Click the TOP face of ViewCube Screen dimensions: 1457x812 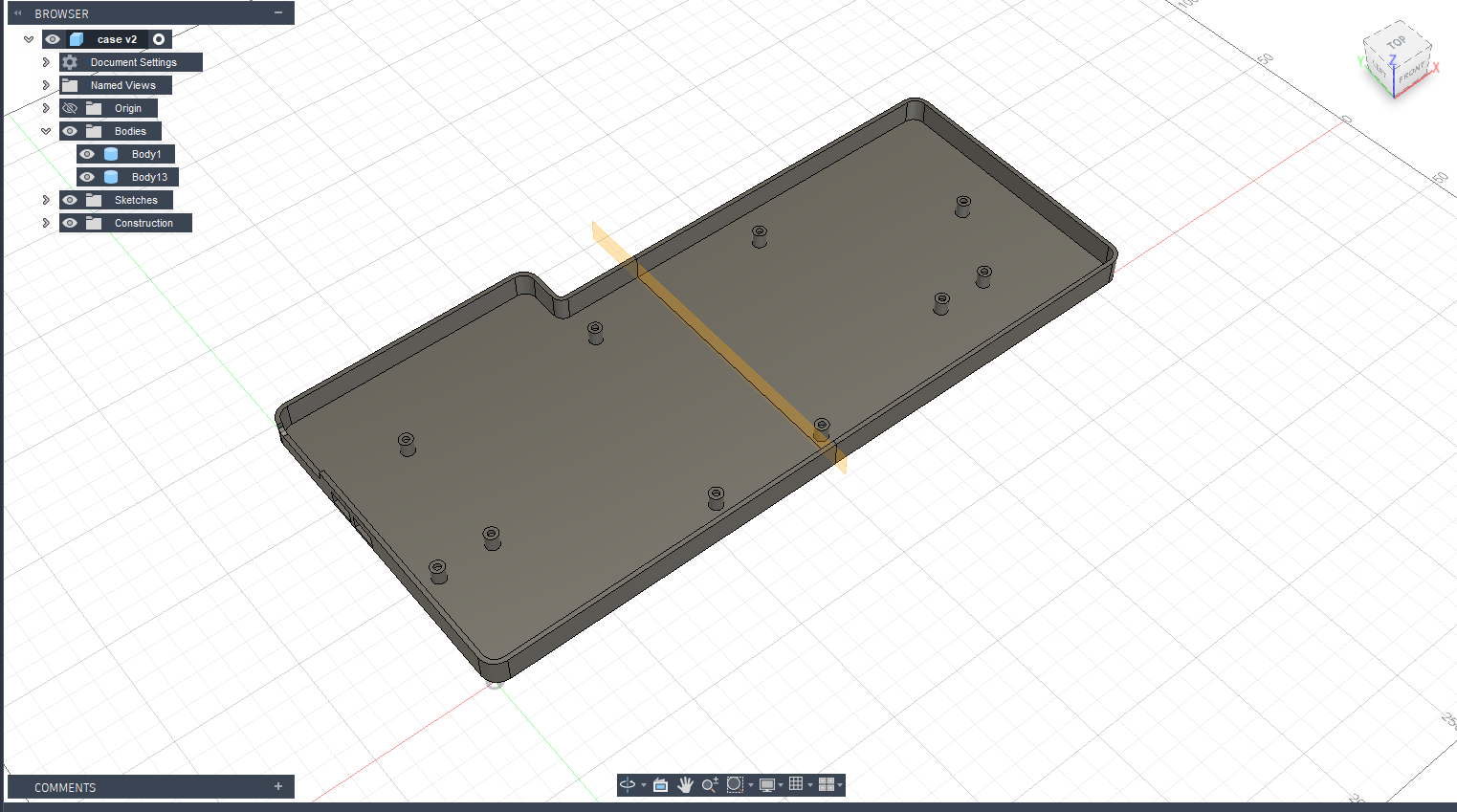(x=1397, y=43)
